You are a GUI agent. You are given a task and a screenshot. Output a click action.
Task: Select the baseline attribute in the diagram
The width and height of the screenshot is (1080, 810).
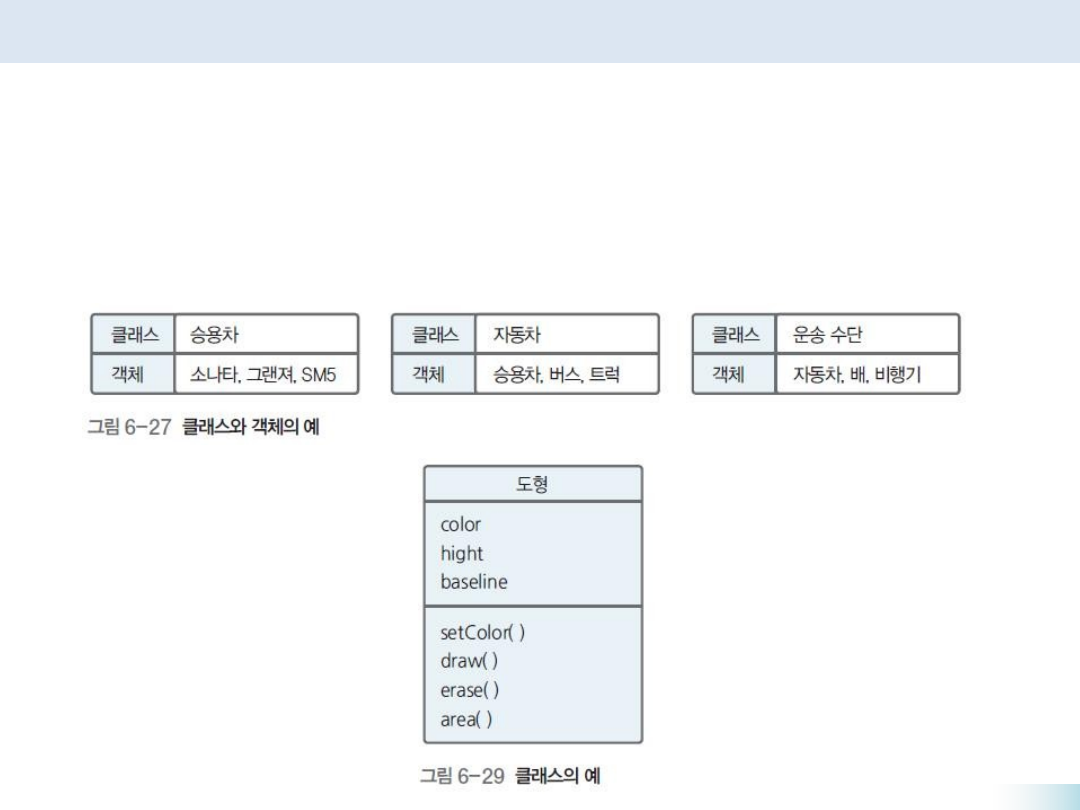point(473,582)
